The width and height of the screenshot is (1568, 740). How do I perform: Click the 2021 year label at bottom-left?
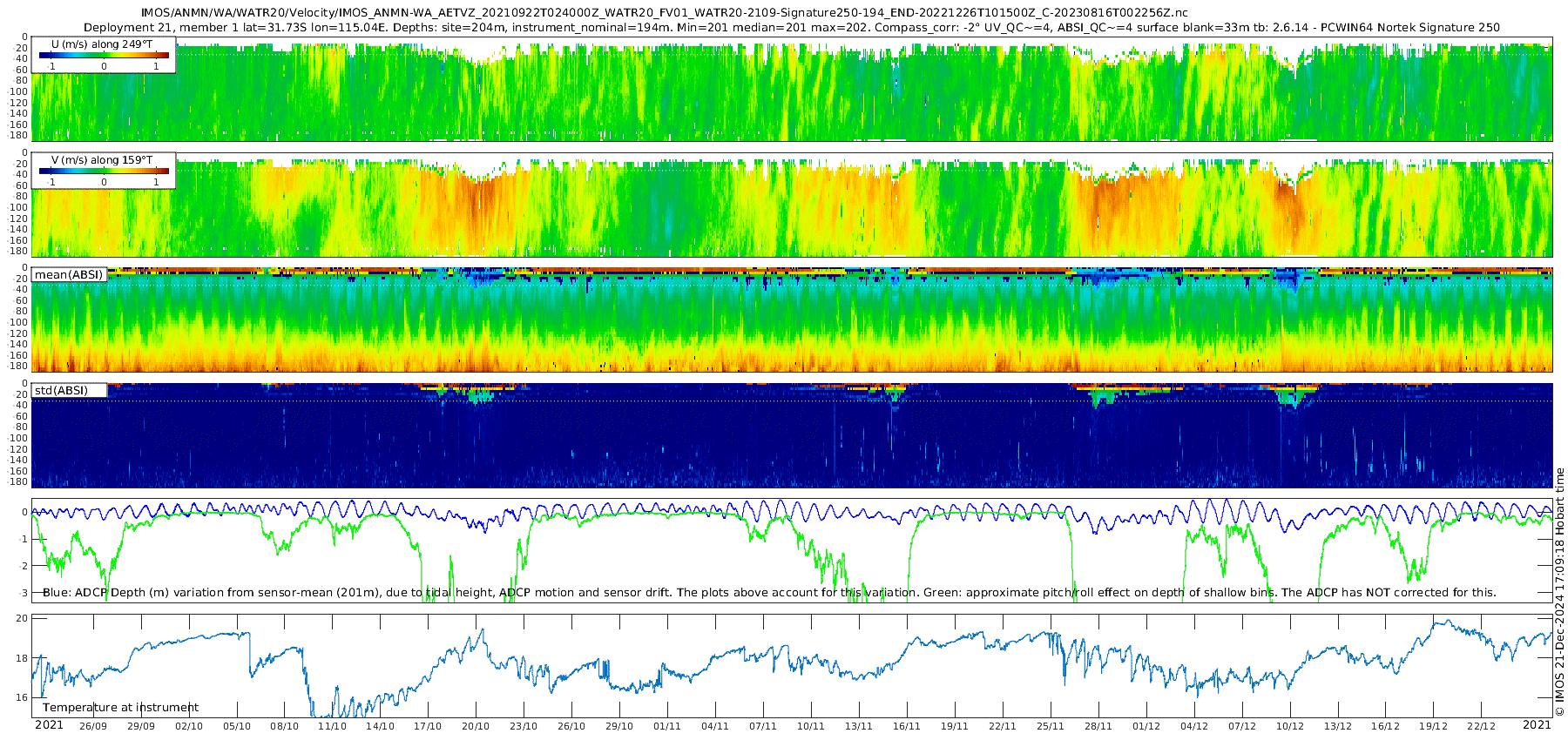(49, 725)
